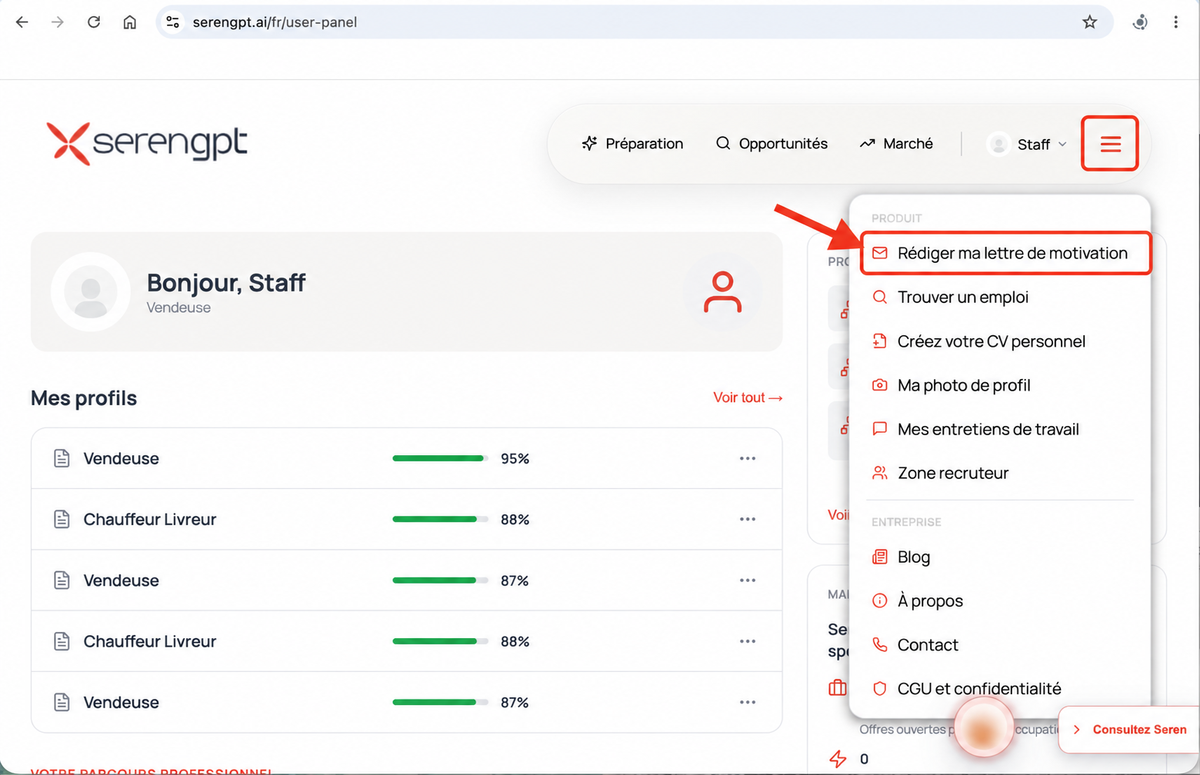Toggle the red hamburger menu icon
The image size is (1200, 775).
1110,144
